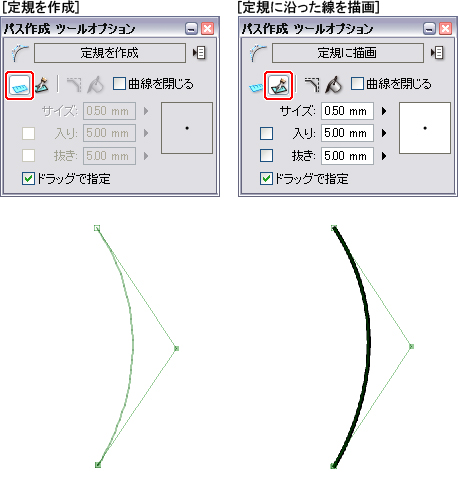Select the draw on ruler icon in right panel
Viewport: 458px width, 482px height.
point(278,85)
